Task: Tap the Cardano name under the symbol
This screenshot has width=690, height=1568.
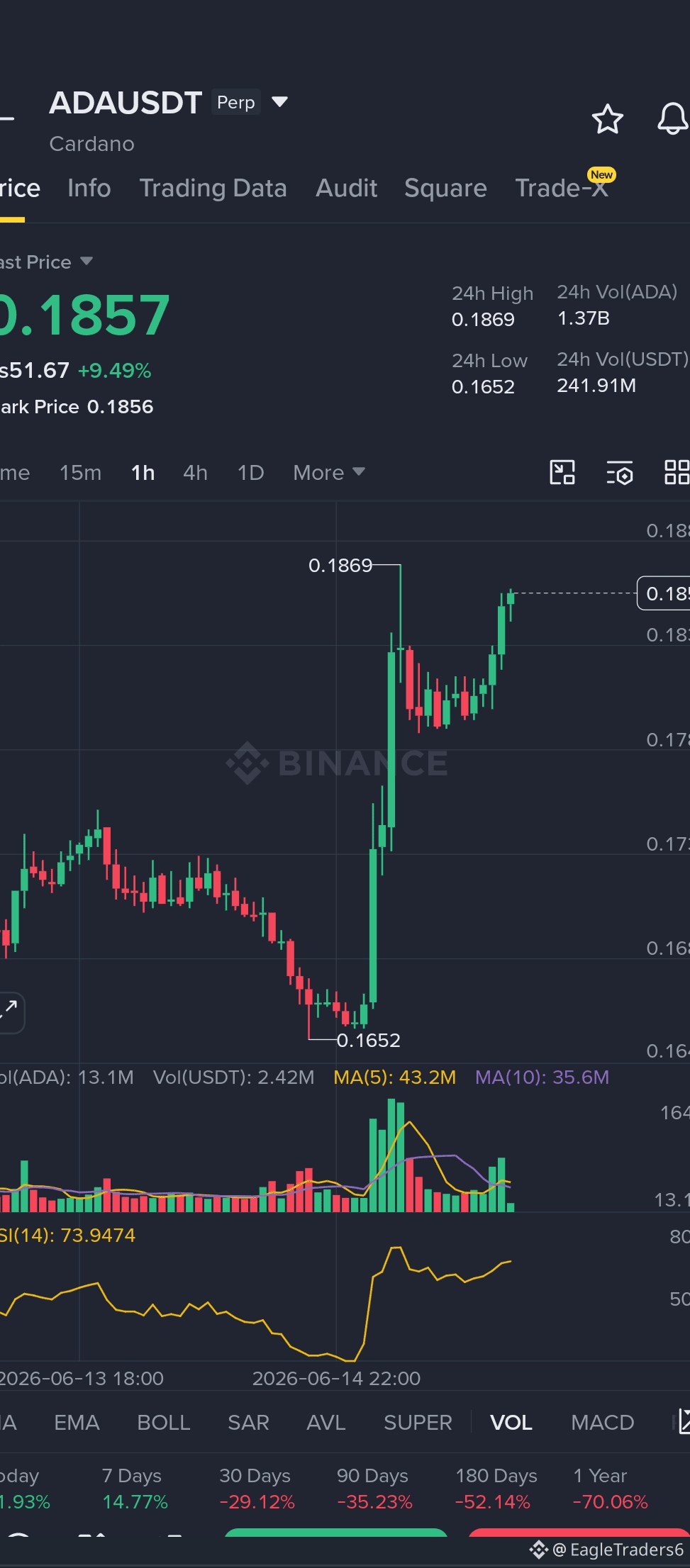Action: [91, 143]
